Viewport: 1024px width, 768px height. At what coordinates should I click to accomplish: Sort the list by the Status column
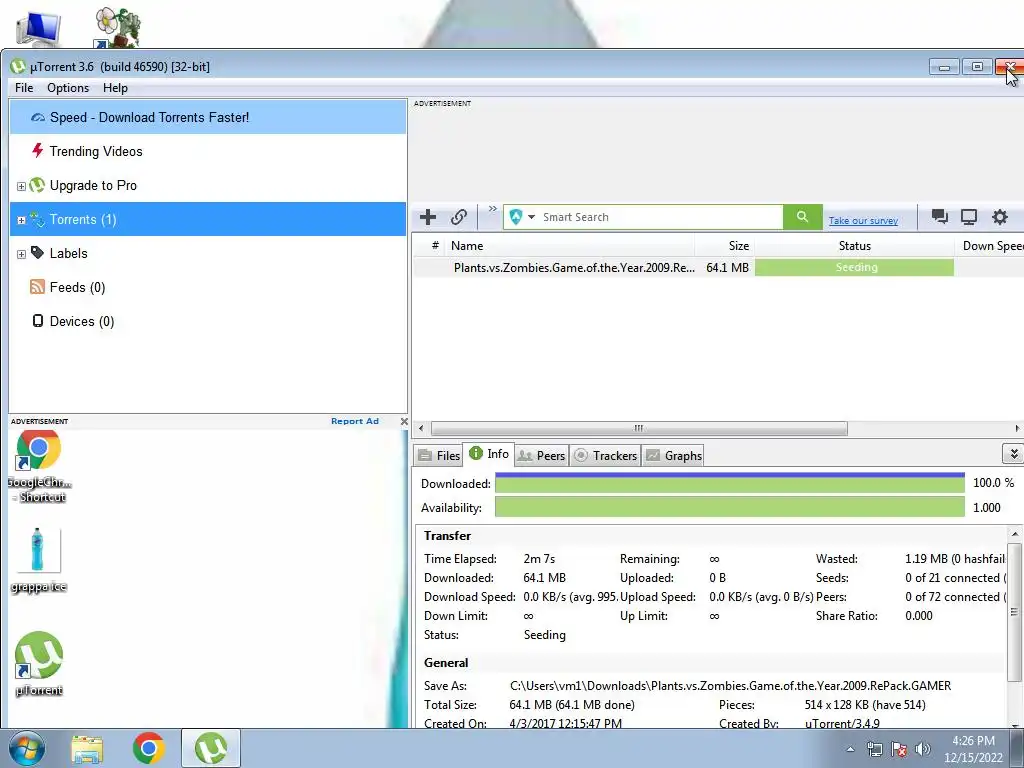point(854,246)
